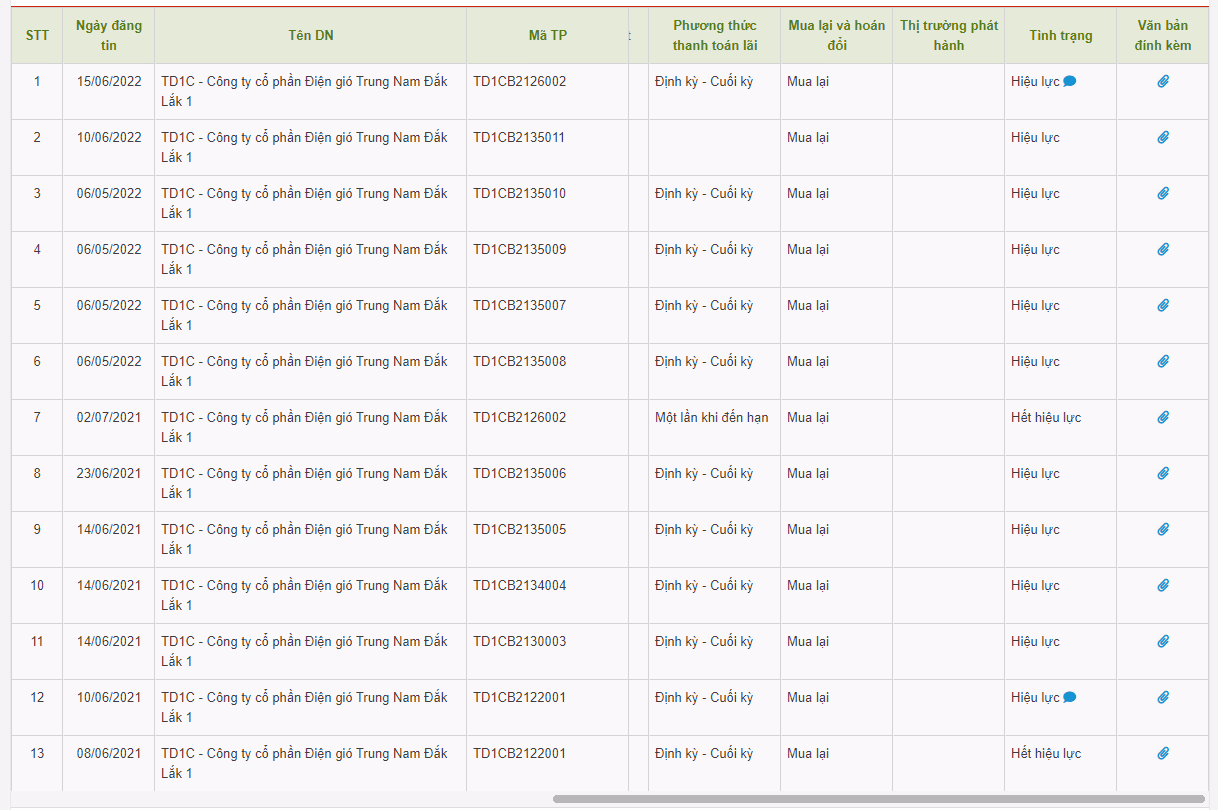The width and height of the screenshot is (1218, 810).
Task: Click attachment icon in row 11
Action: coord(1163,642)
